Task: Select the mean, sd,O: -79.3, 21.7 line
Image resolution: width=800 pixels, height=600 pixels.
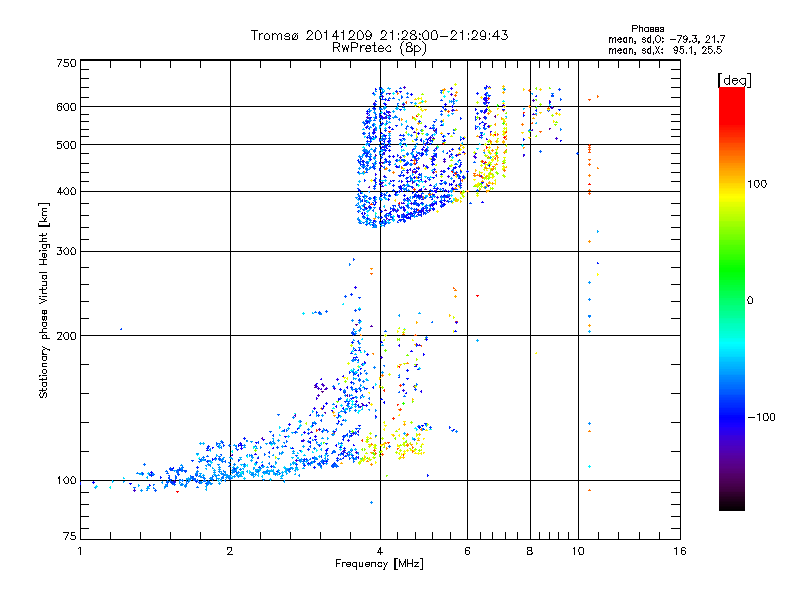Action: click(666, 39)
